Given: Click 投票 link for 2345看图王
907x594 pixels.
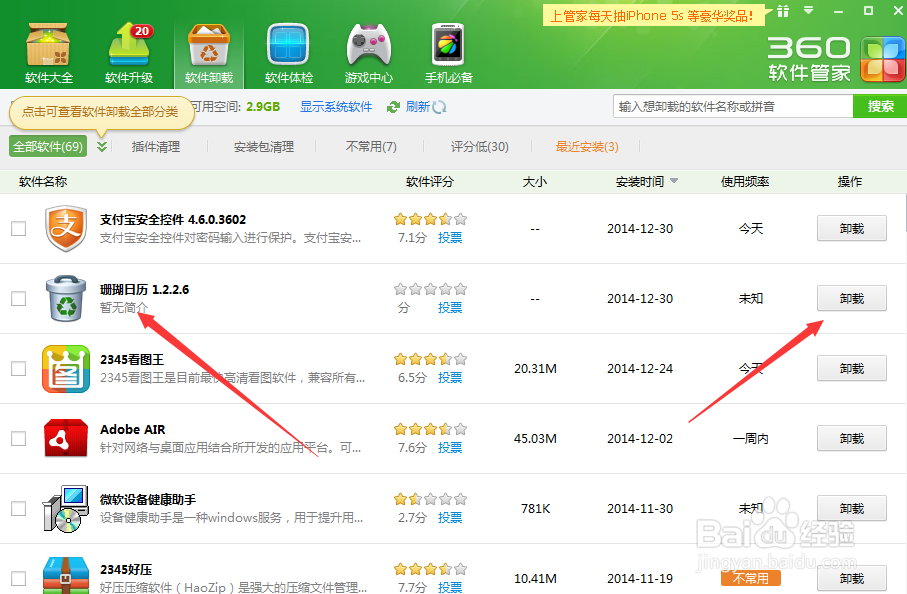Looking at the screenshot, I should (x=449, y=377).
